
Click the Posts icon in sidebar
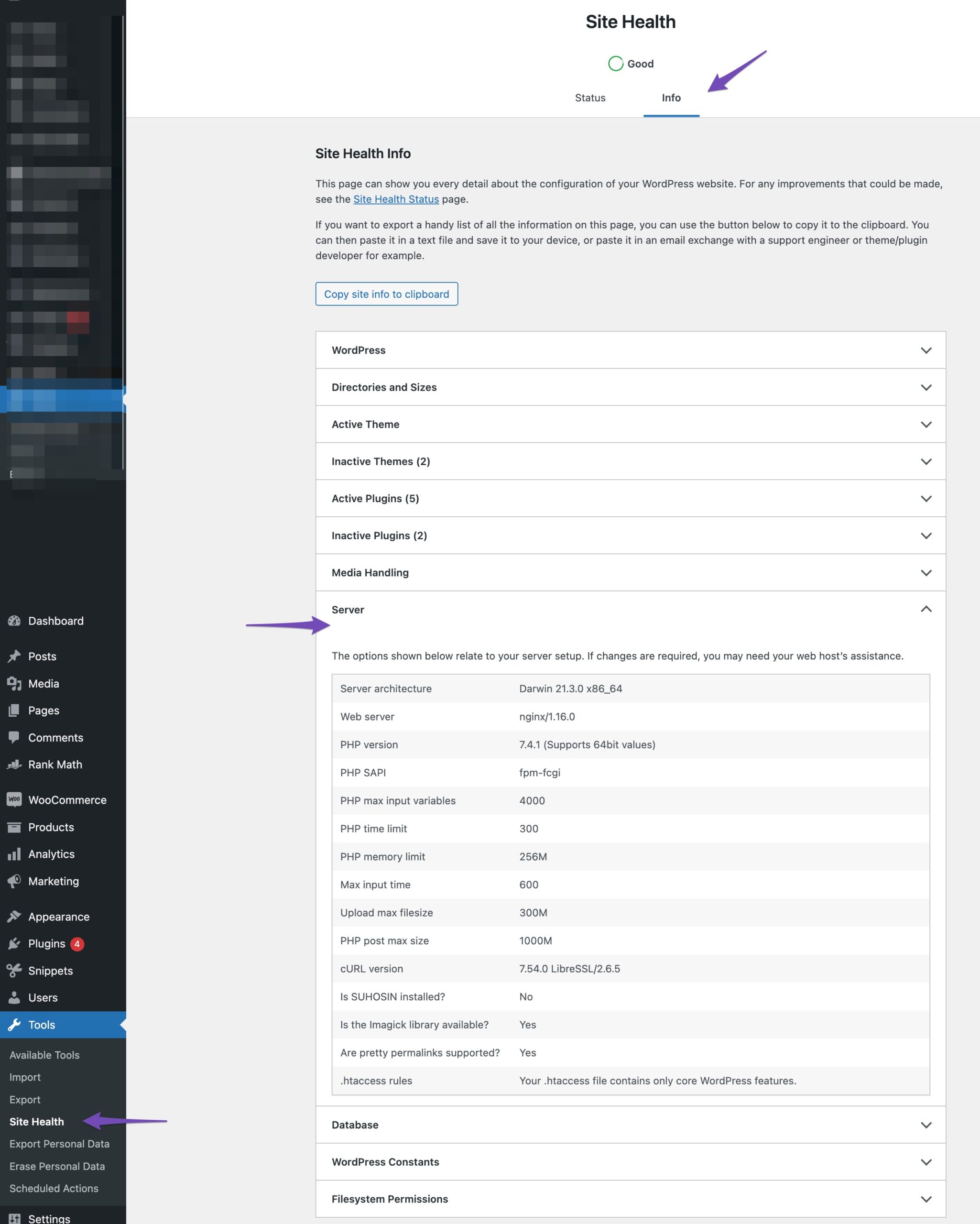pos(15,655)
